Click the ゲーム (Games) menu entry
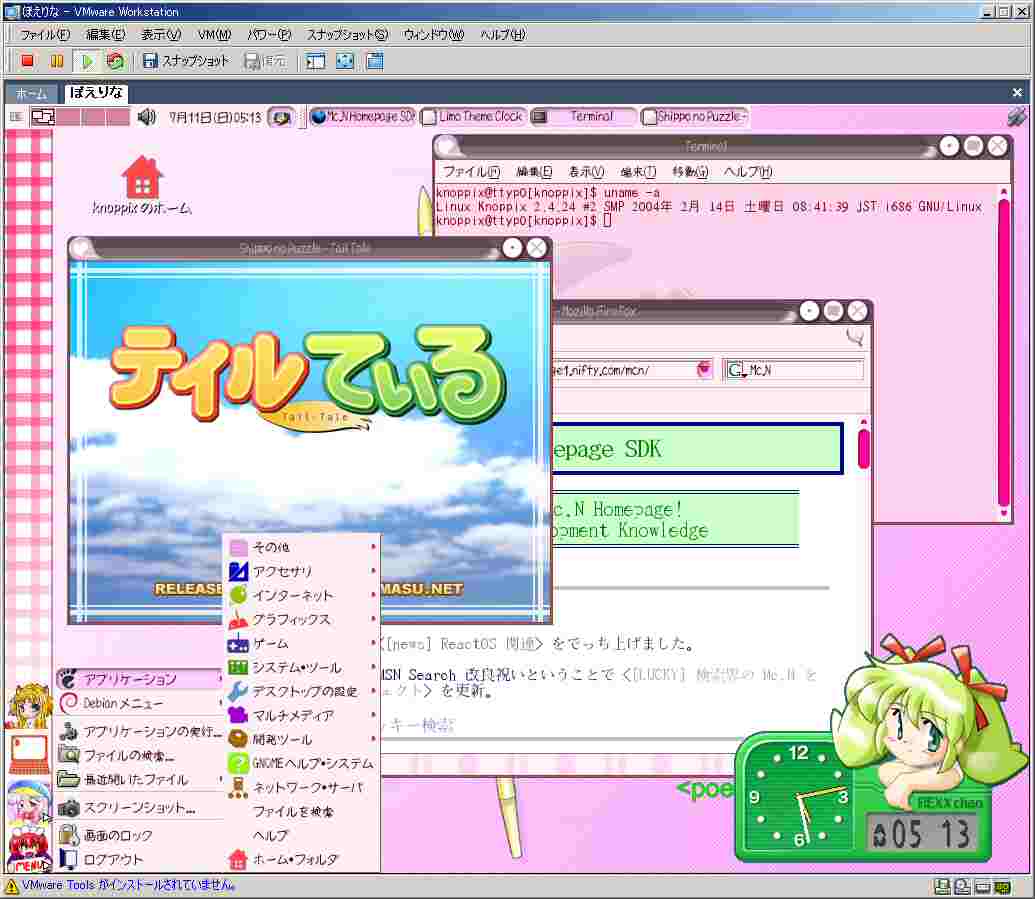 click(270, 643)
